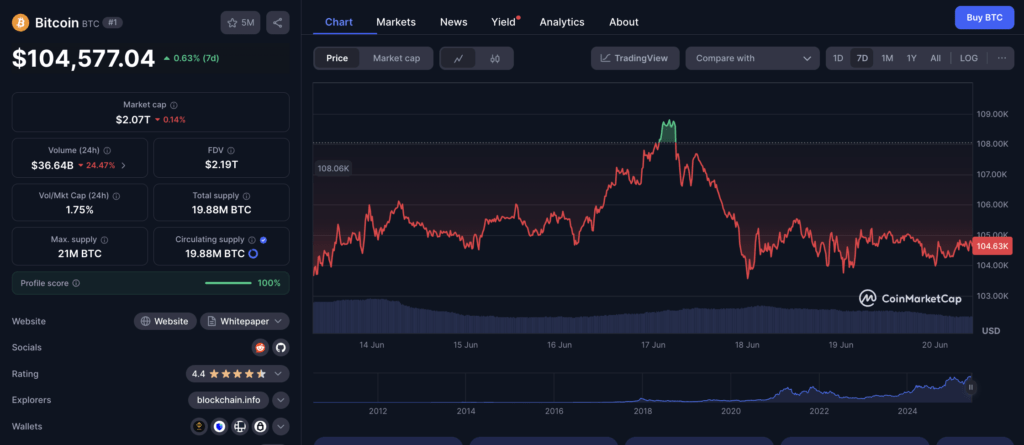The height and width of the screenshot is (445, 1024).
Task: Click the #1 rank badge
Action: pyautogui.click(x=113, y=23)
